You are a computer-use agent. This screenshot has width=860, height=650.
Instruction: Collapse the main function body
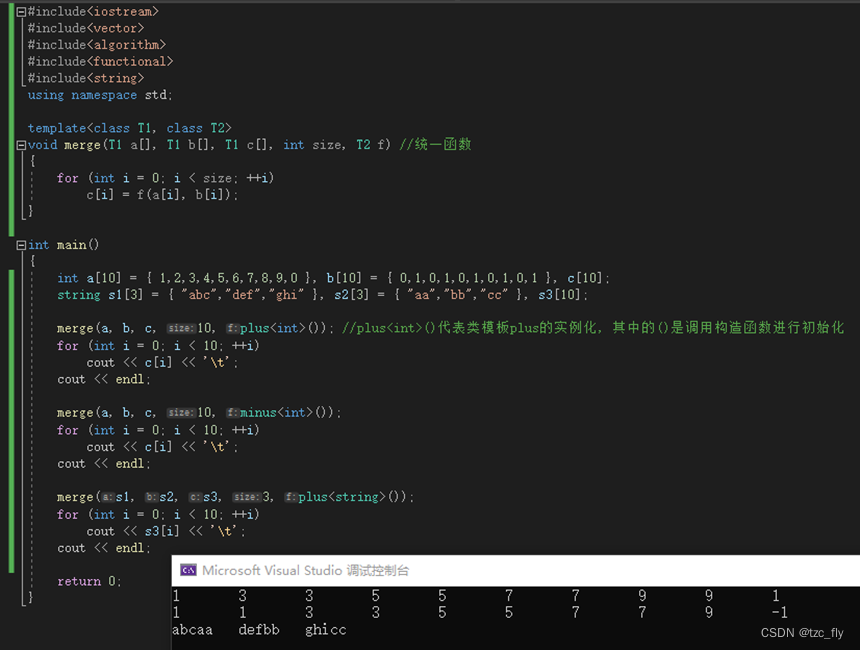[x=20, y=244]
